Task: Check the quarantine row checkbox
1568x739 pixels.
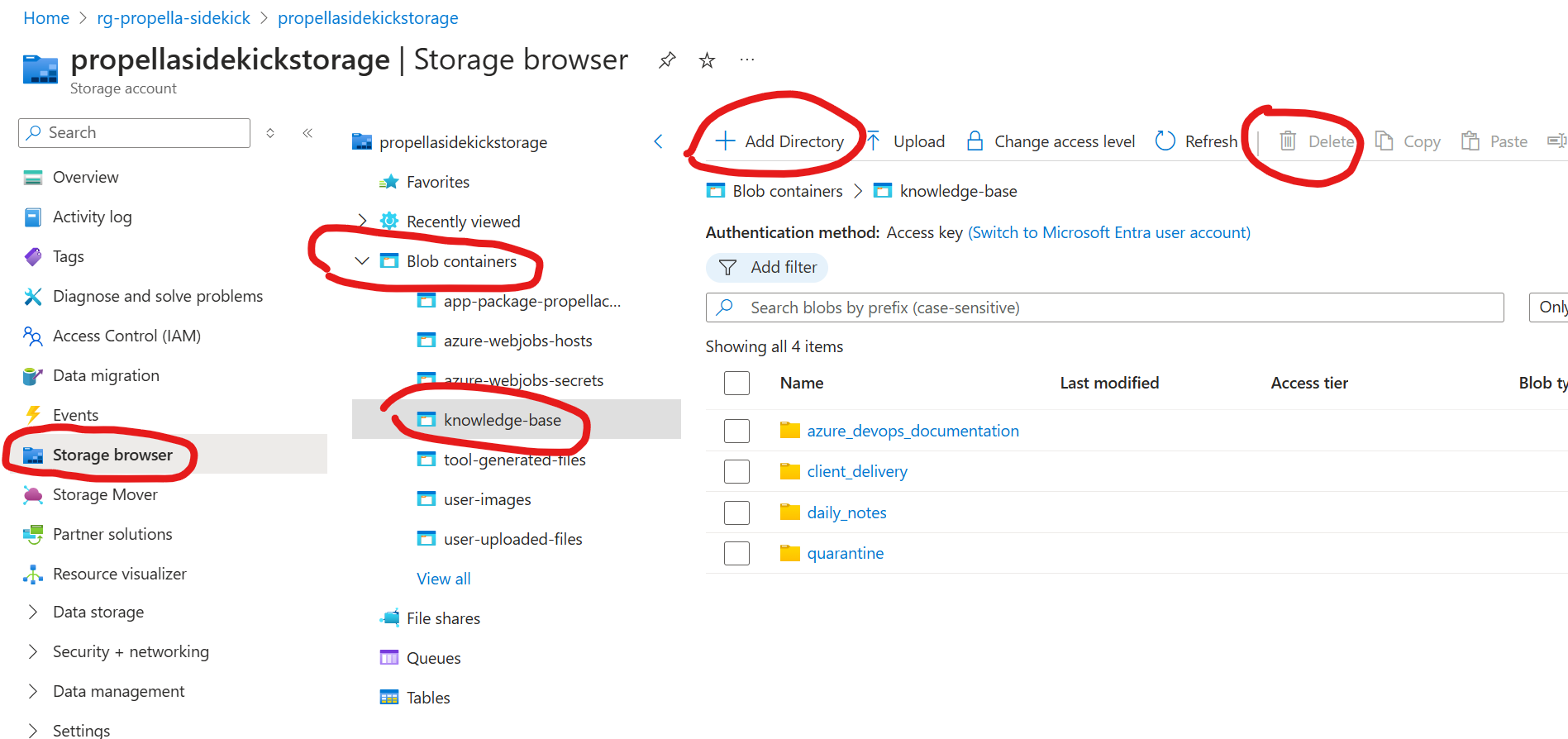Action: coord(736,553)
